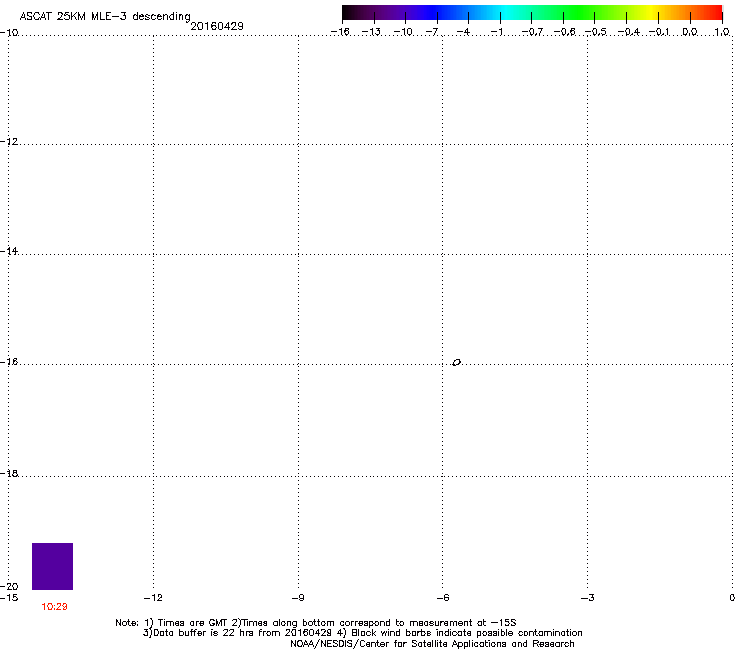The width and height of the screenshot is (740, 650).
Task: Click the yellow section of the color bar
Action: [x=651, y=13]
